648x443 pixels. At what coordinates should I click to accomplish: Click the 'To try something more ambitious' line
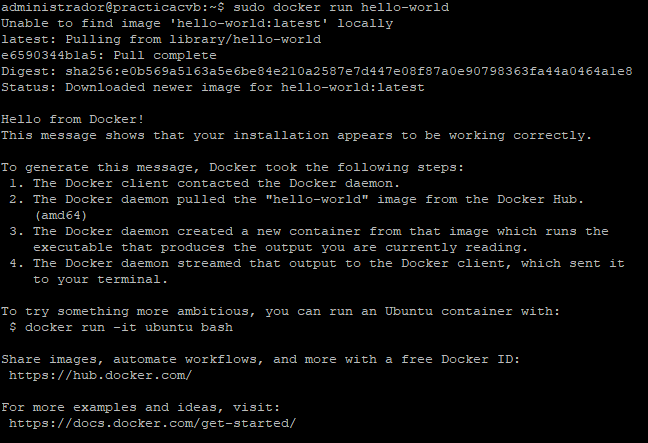click(281, 311)
